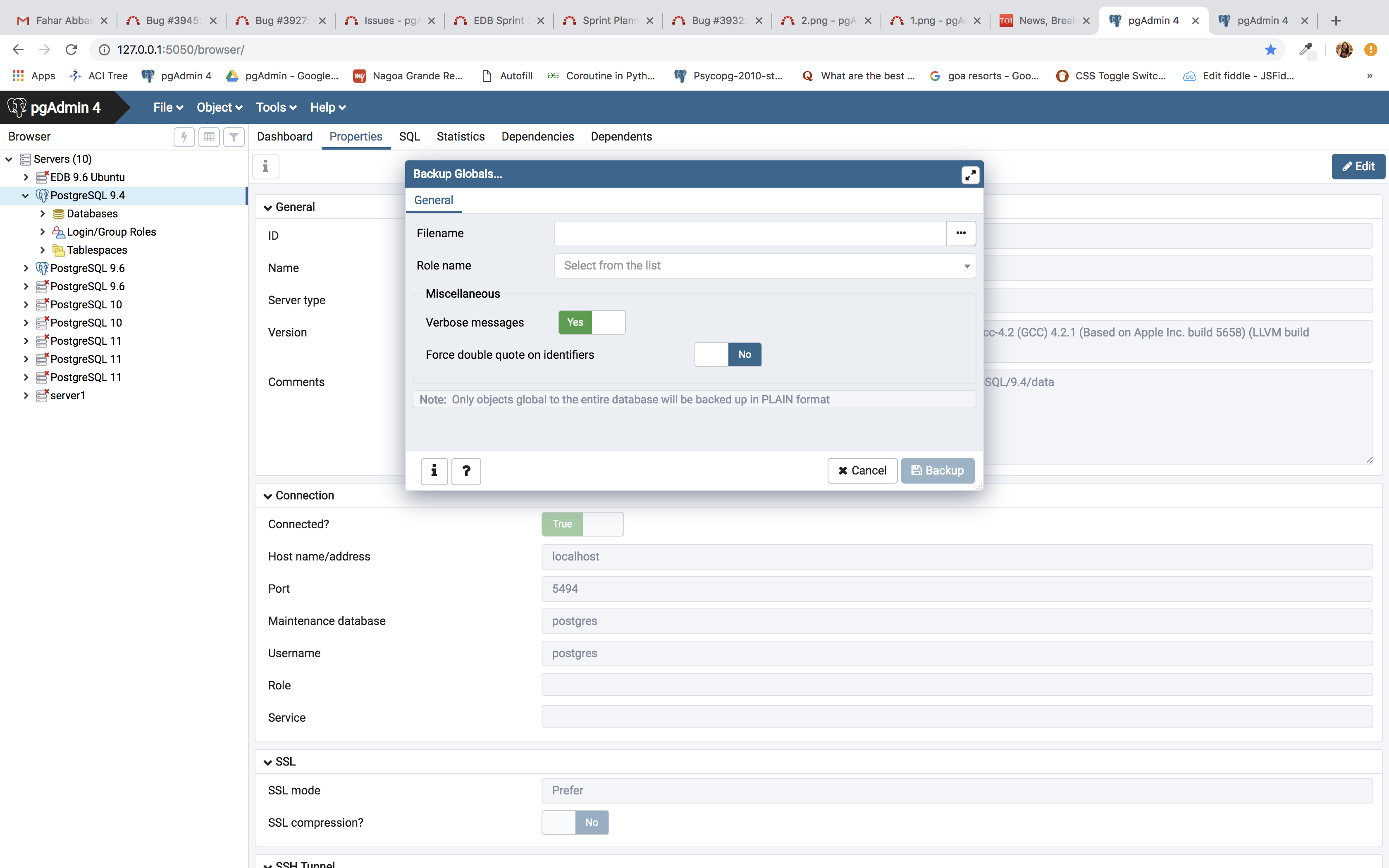Click the color picker extension icon

click(1306, 50)
